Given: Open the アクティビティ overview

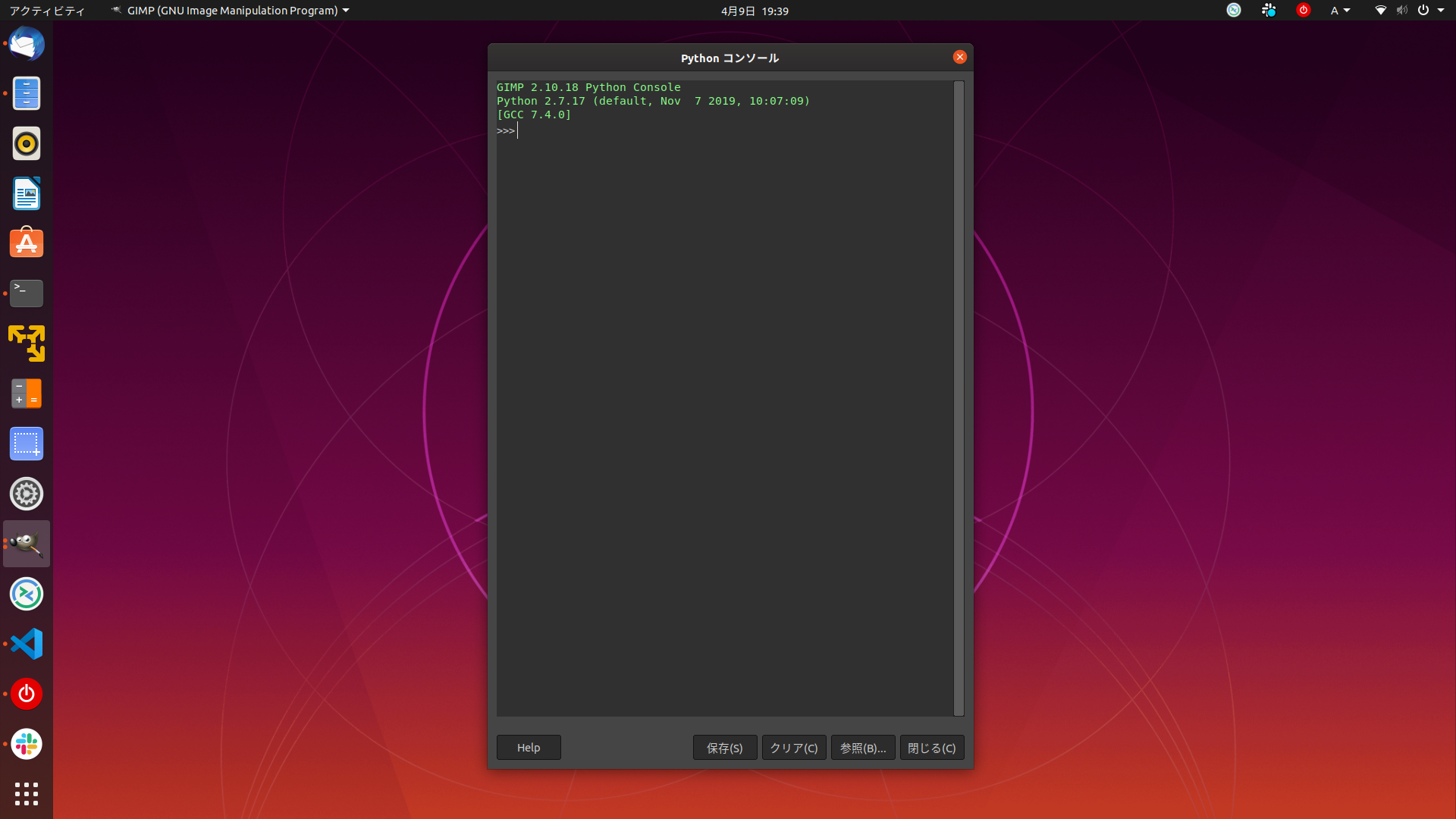Looking at the screenshot, I should 47,11.
